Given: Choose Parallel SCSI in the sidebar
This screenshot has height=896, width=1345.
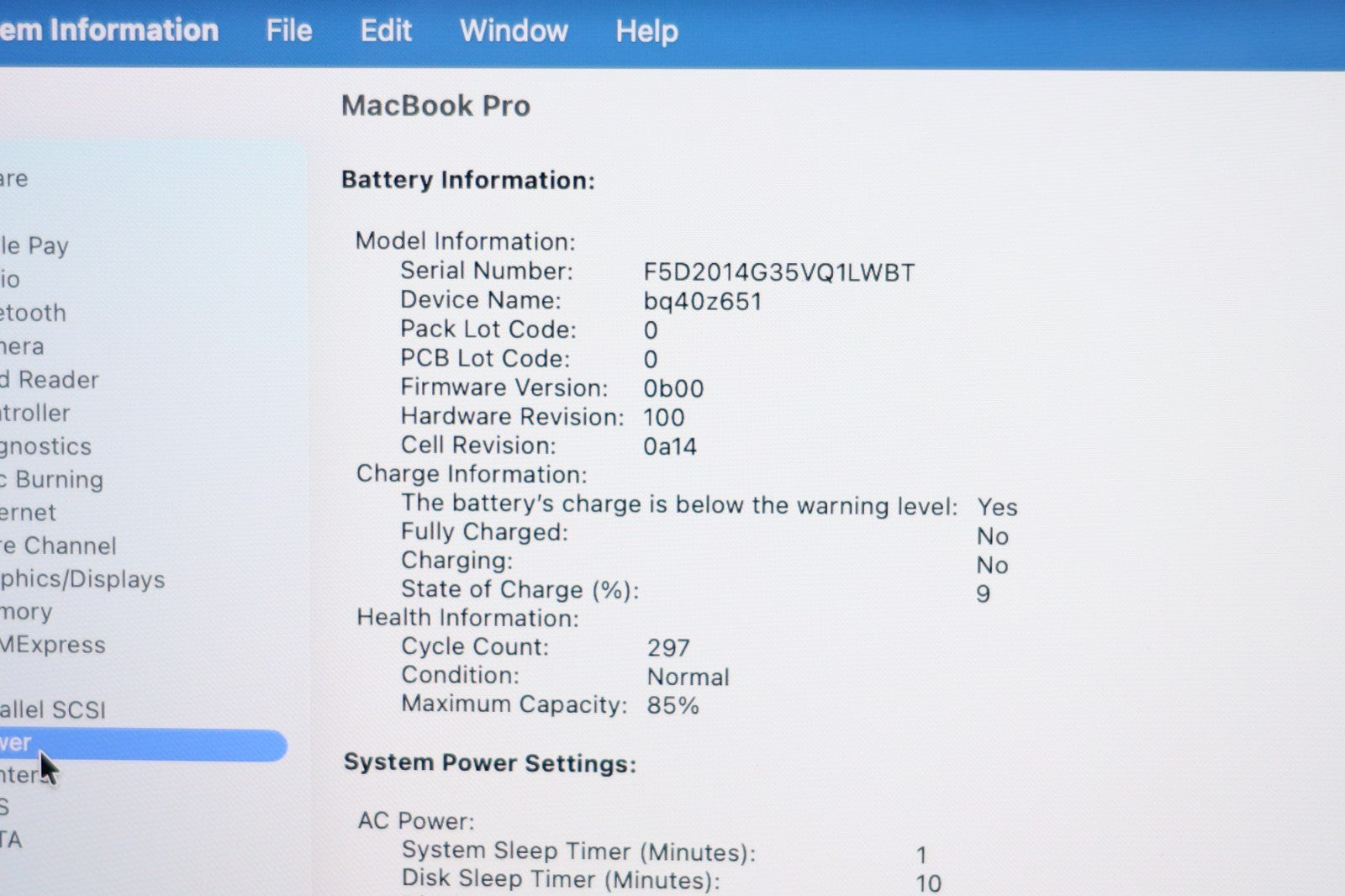Looking at the screenshot, I should [53, 710].
